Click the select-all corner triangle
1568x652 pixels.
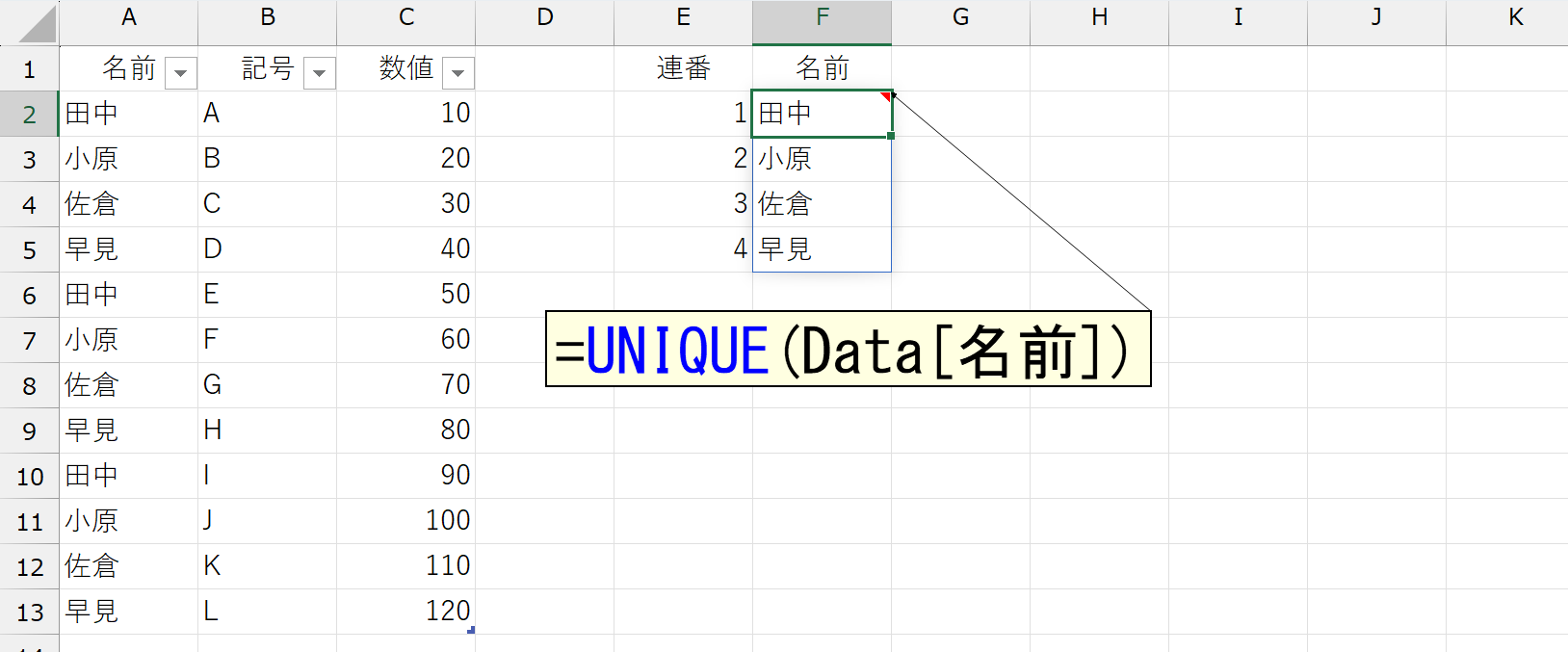click(37, 25)
